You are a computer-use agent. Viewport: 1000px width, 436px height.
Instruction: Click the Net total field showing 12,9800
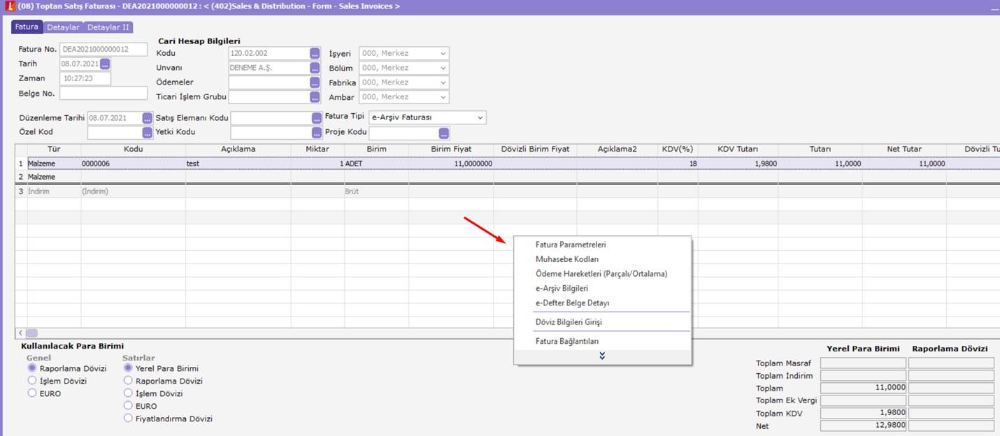tap(863, 425)
